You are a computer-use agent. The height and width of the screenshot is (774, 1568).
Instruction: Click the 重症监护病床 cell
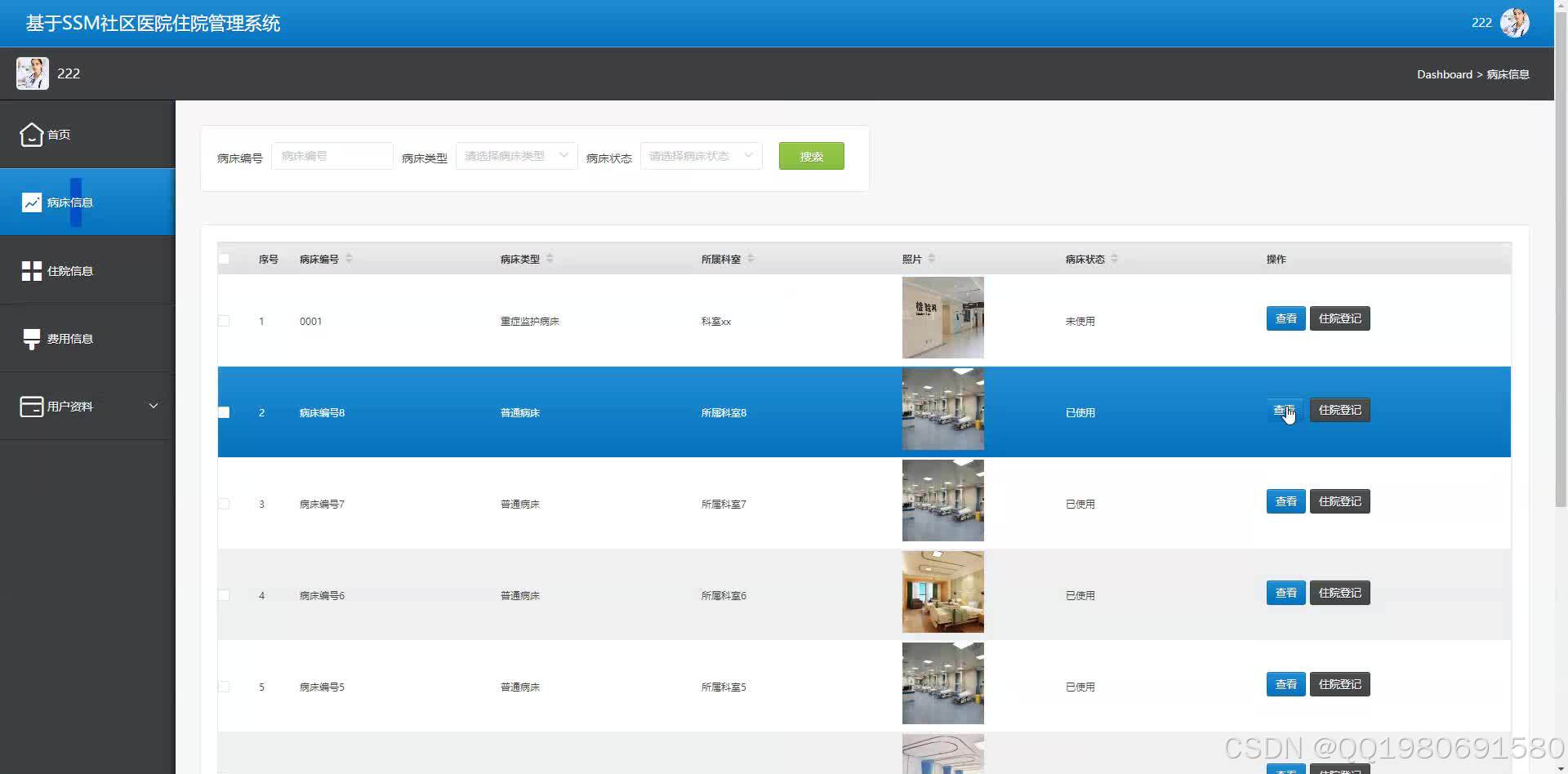pos(529,322)
